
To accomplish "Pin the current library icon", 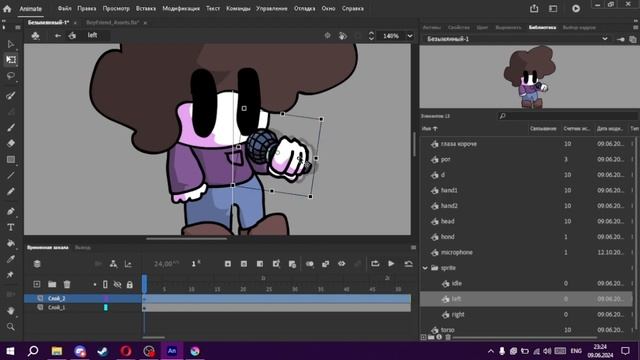I will point(620,39).
